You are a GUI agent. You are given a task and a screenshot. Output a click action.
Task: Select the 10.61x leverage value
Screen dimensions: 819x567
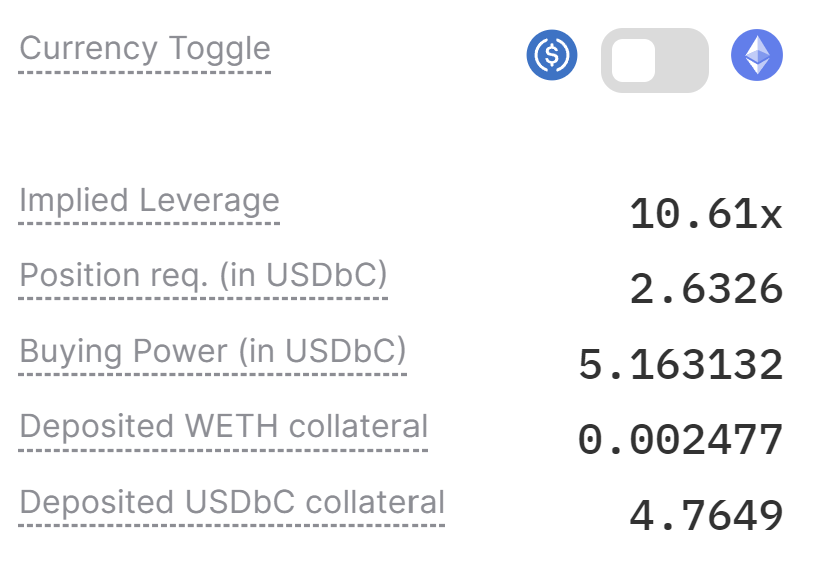[x=705, y=214]
